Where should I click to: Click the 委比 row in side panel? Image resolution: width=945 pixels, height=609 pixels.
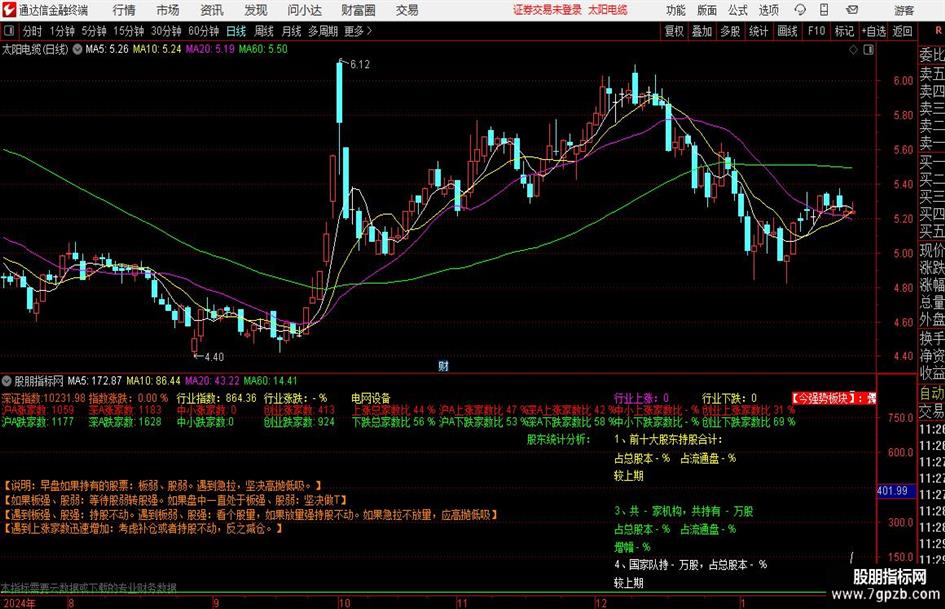[x=932, y=55]
